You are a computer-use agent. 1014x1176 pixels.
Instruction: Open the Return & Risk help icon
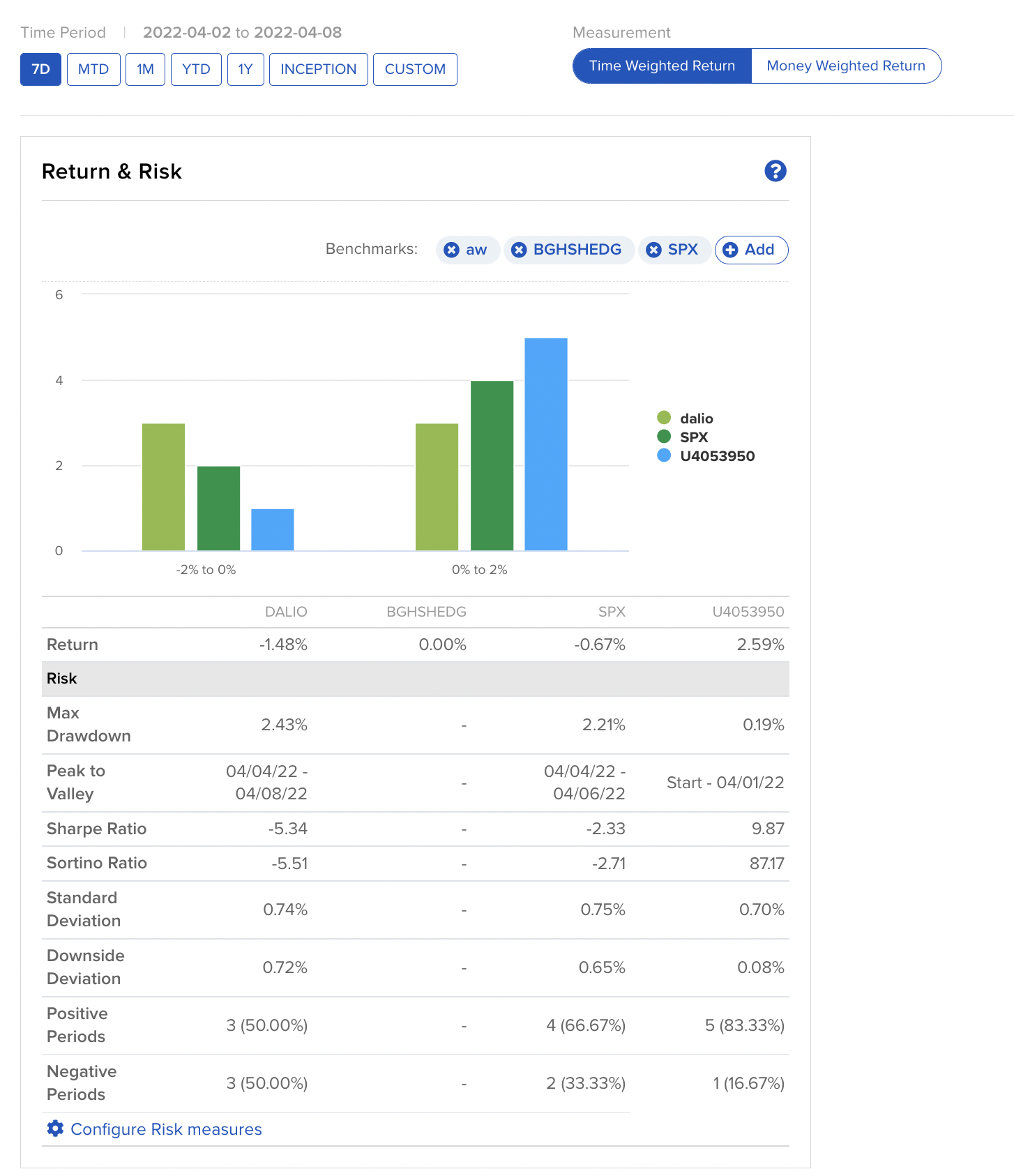point(775,171)
